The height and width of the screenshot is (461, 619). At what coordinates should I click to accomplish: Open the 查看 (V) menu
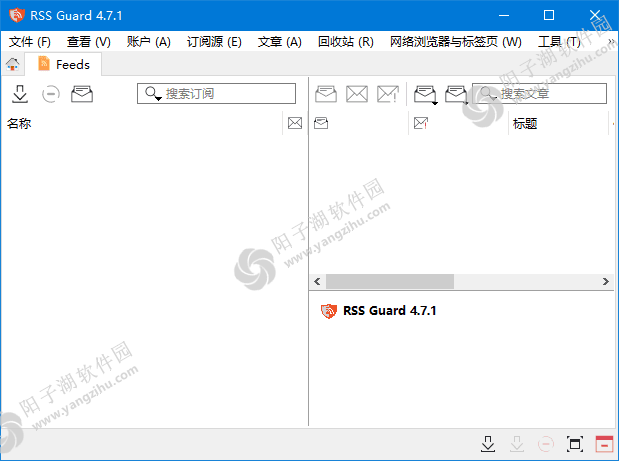88,41
